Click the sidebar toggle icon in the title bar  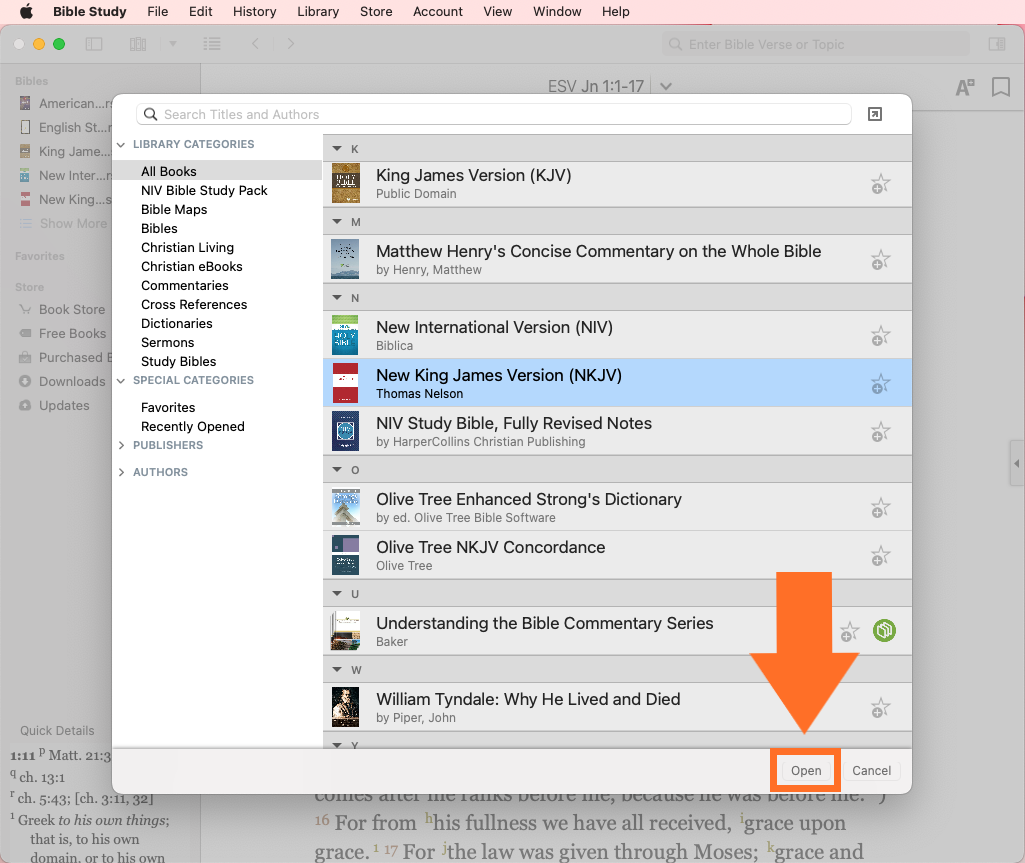[94, 44]
